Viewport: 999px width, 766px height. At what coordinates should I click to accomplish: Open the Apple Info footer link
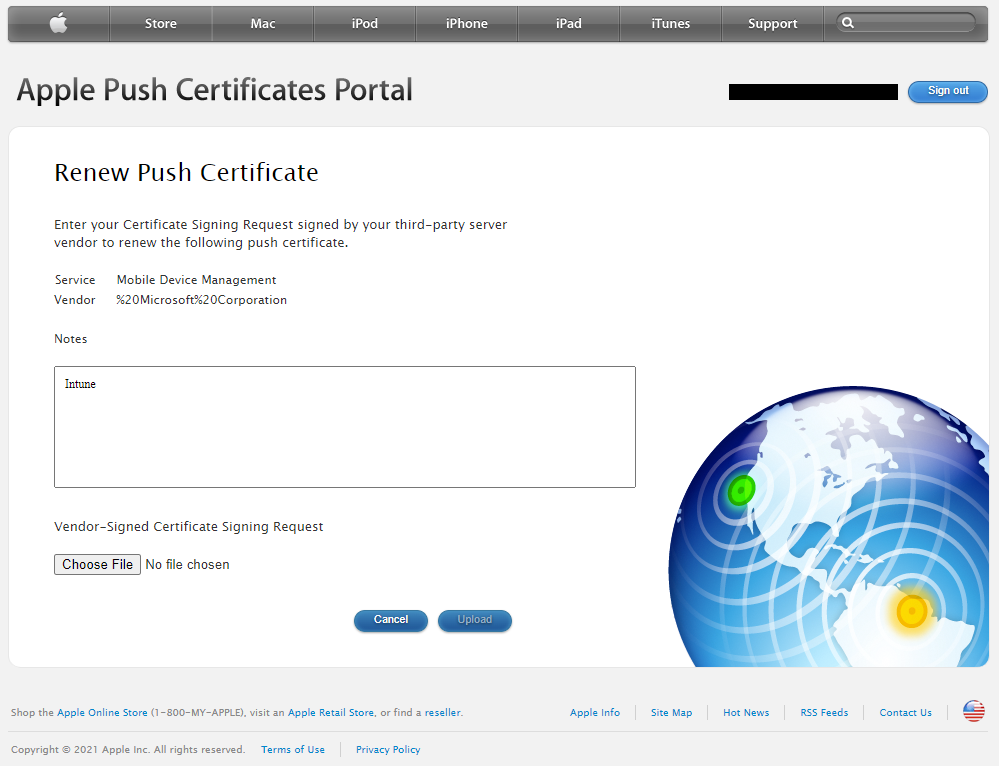[x=594, y=712]
